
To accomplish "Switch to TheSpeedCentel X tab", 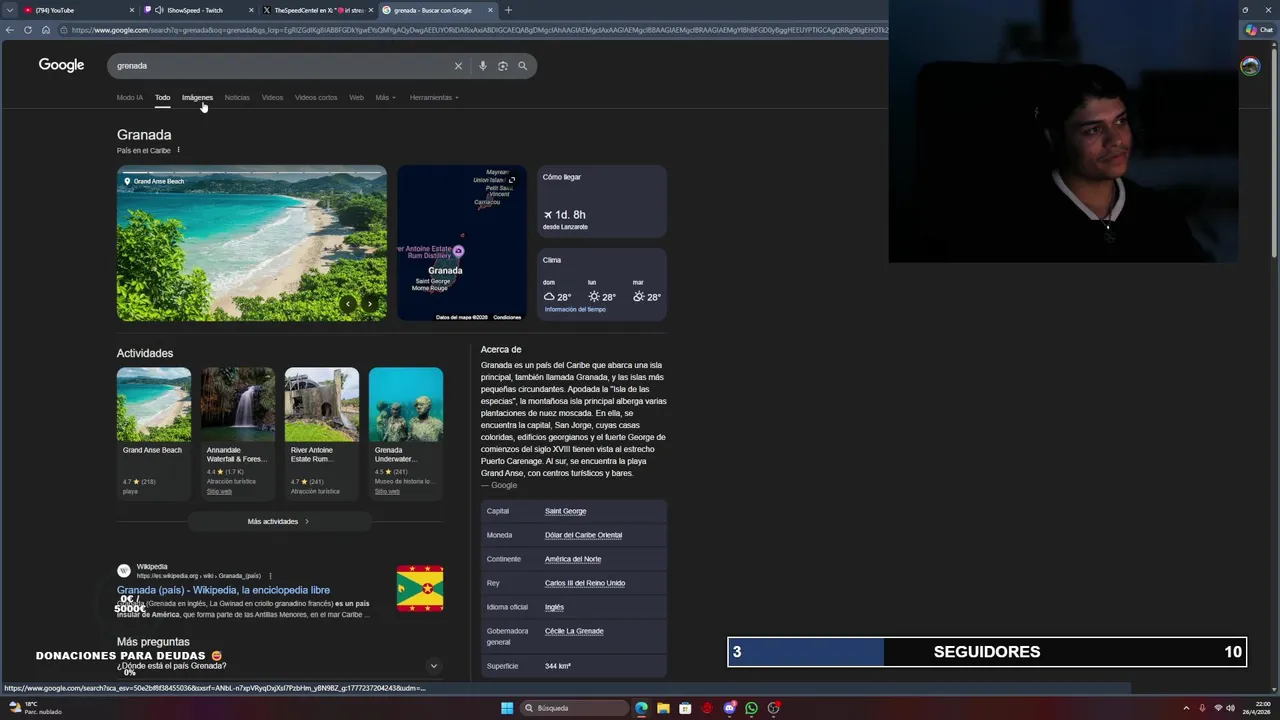I will click(x=318, y=10).
